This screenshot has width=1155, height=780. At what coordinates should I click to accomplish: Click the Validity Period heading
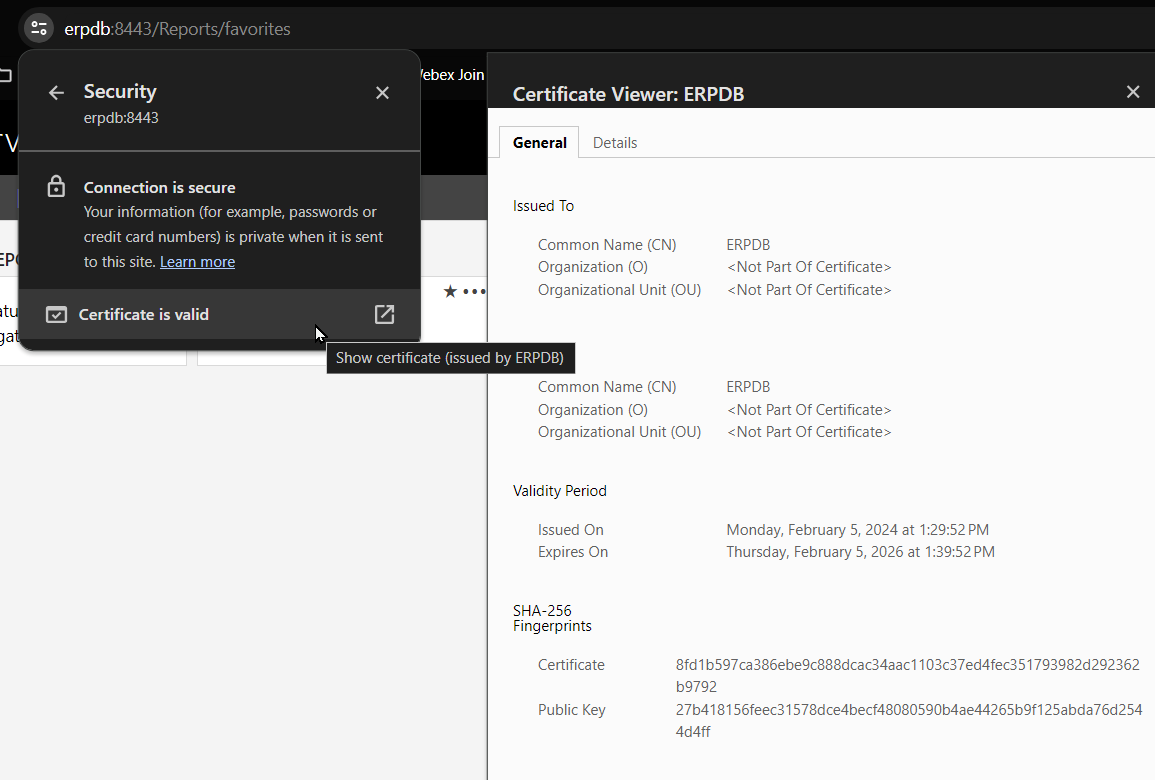click(560, 491)
